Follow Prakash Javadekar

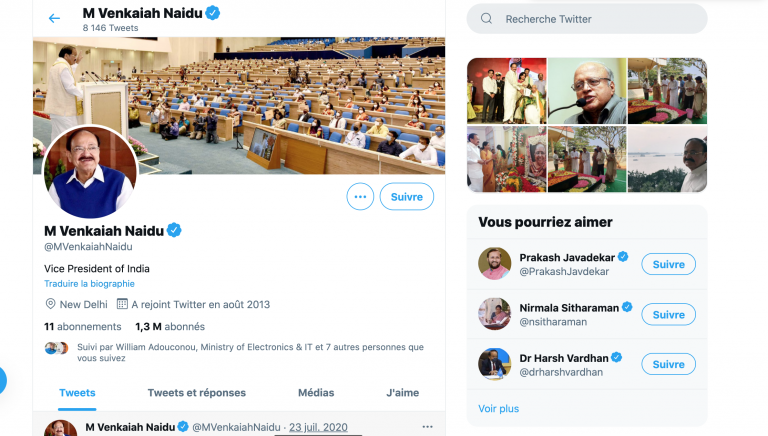point(668,265)
